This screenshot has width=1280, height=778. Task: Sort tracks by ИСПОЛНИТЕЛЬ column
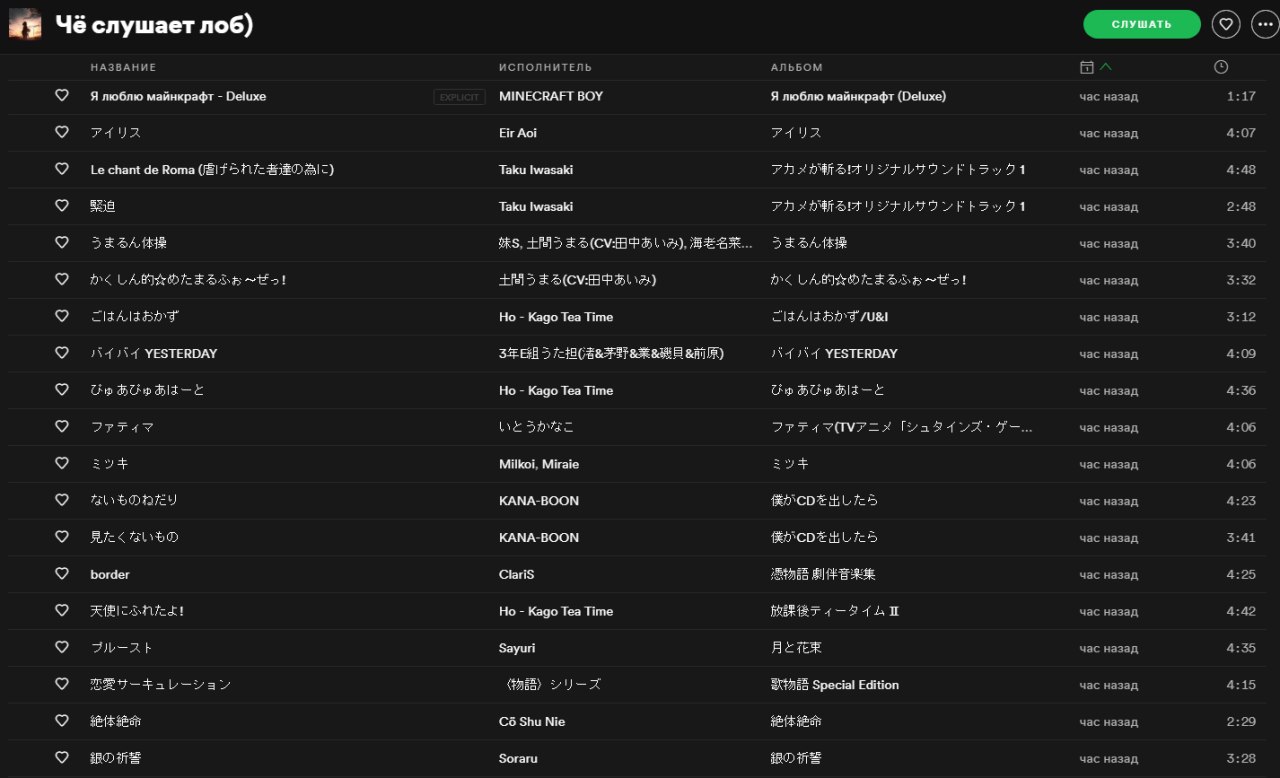[x=545, y=67]
